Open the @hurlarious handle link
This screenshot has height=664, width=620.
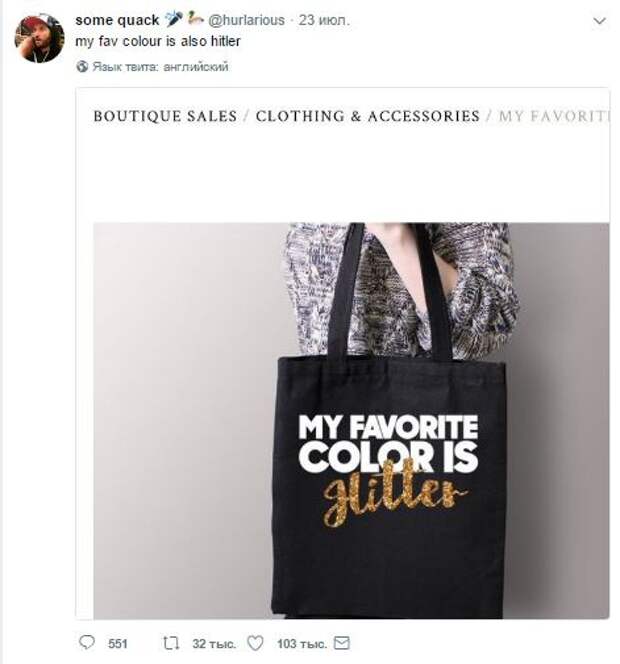point(246,20)
